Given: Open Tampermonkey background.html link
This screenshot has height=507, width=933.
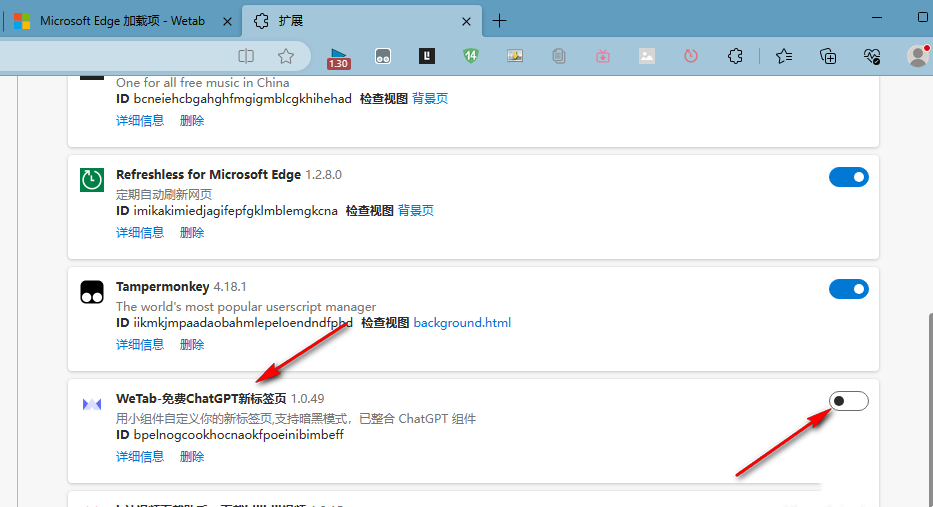Looking at the screenshot, I should [462, 323].
